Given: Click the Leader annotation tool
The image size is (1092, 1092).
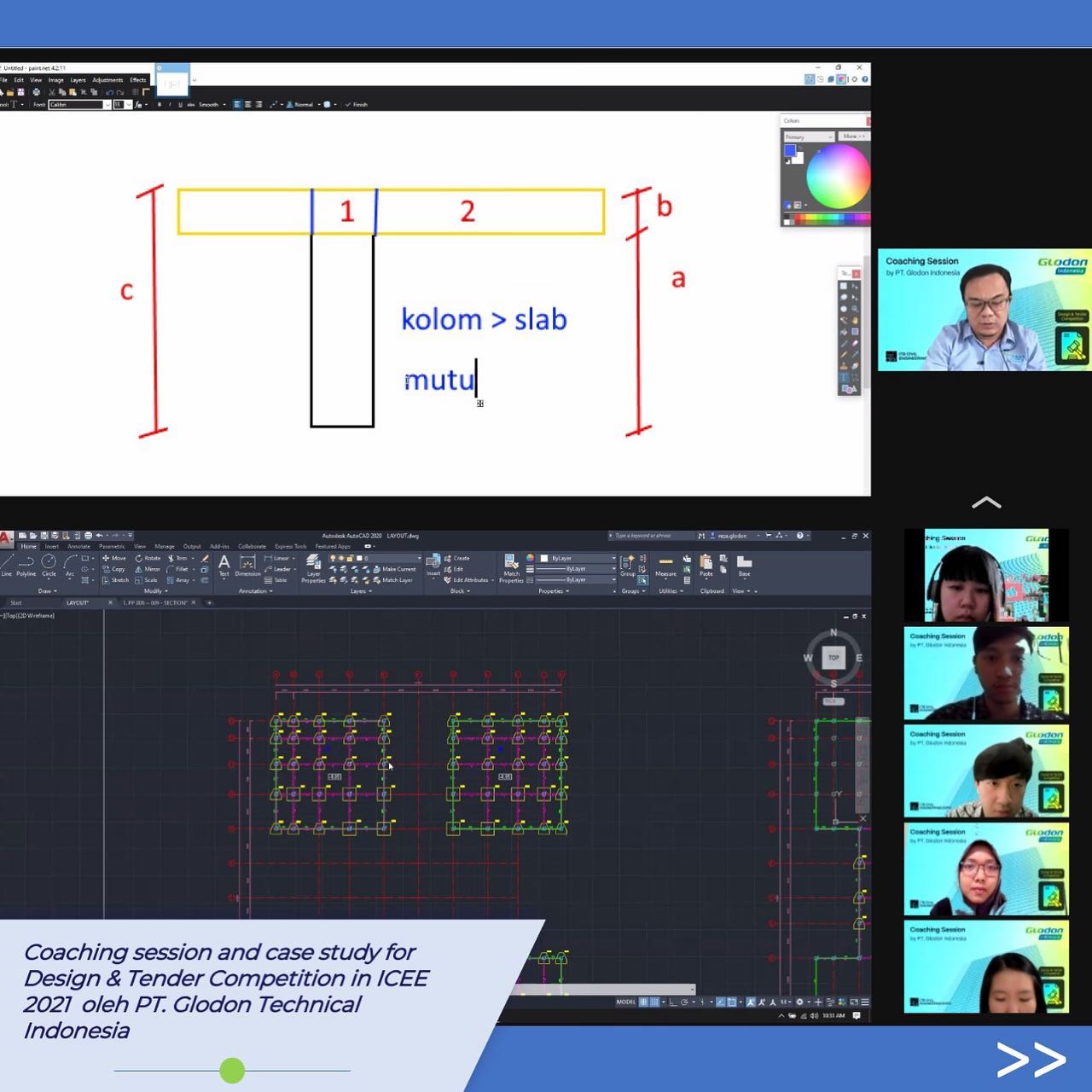Looking at the screenshot, I should (x=278, y=569).
